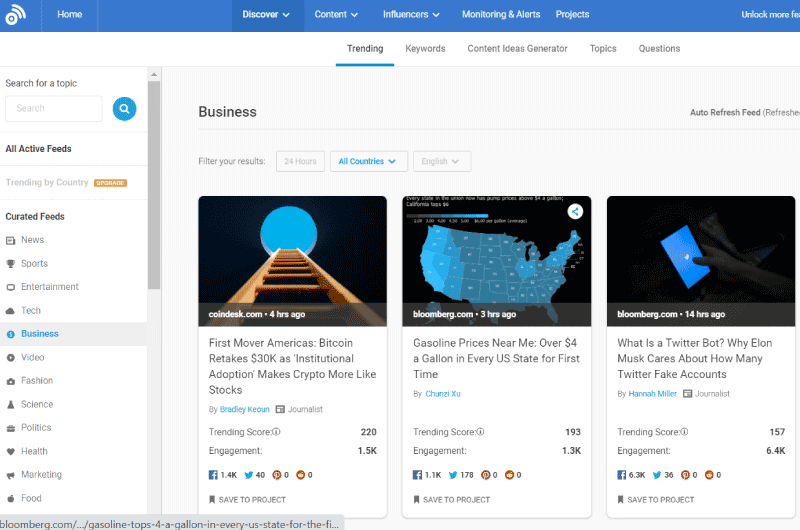Click the Trending Score info icon on the Twitter Bot card
The width and height of the screenshot is (800, 530).
684,432
